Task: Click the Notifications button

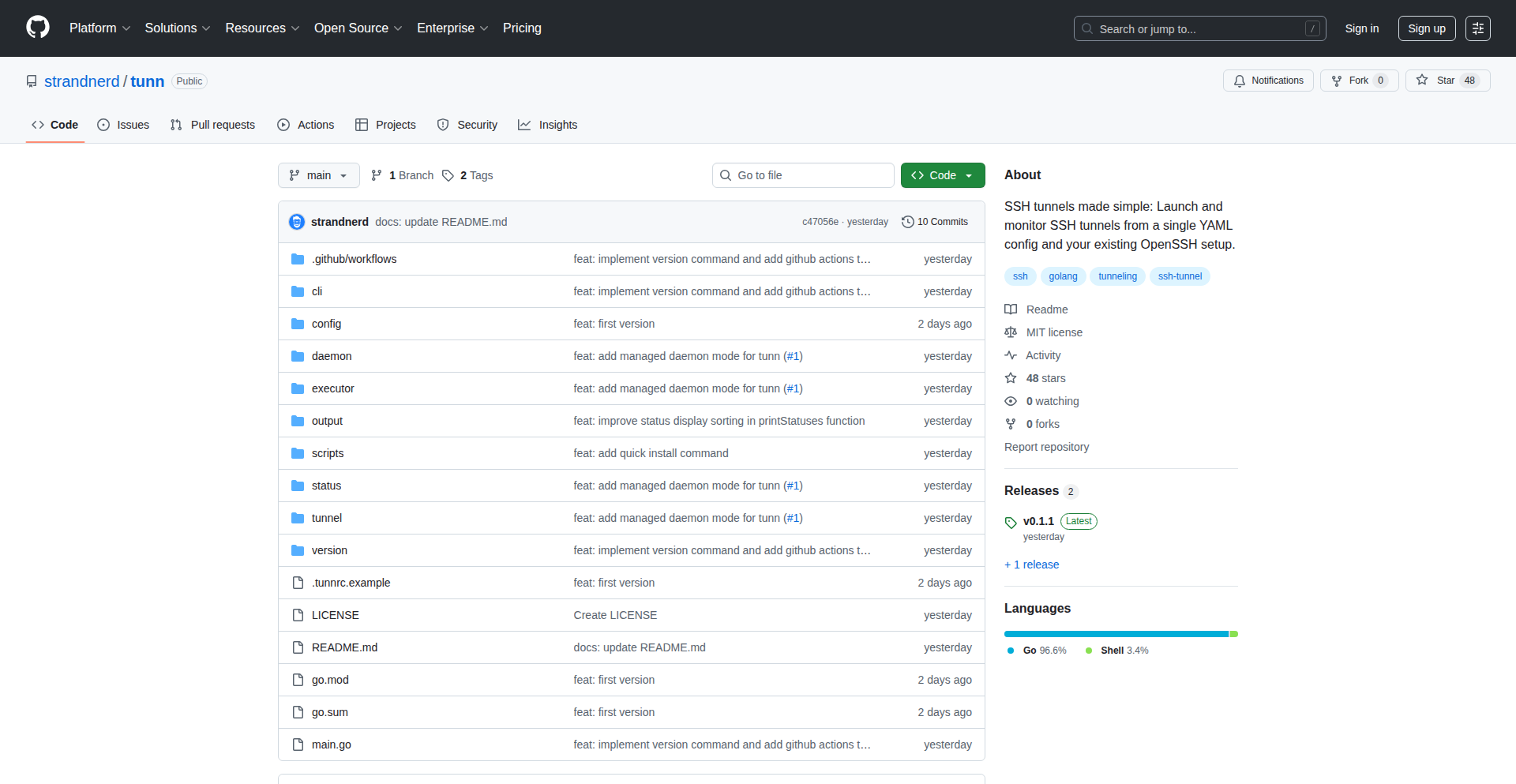Action: click(x=1268, y=81)
